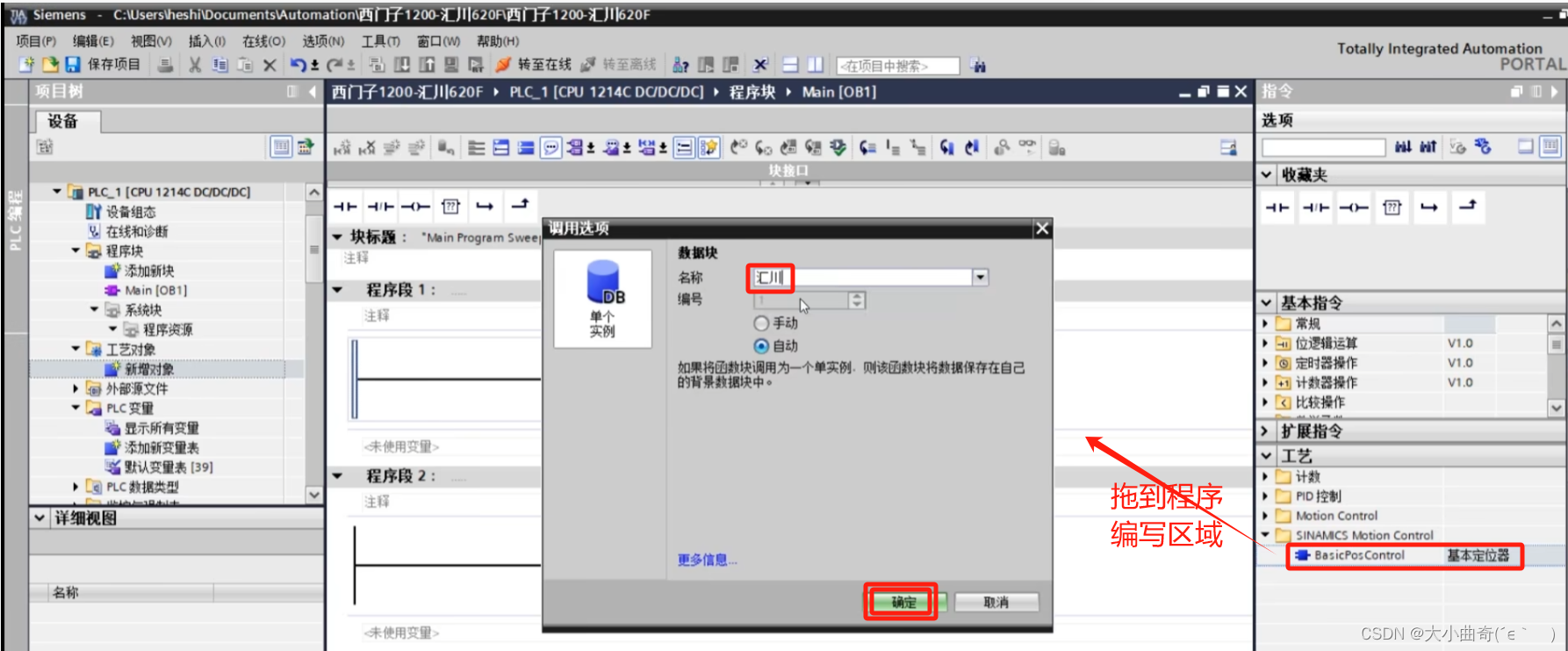Screen dimensions: 1568x651
Task: Toggle the comment bubble icon in editor toolbar
Action: [x=550, y=148]
